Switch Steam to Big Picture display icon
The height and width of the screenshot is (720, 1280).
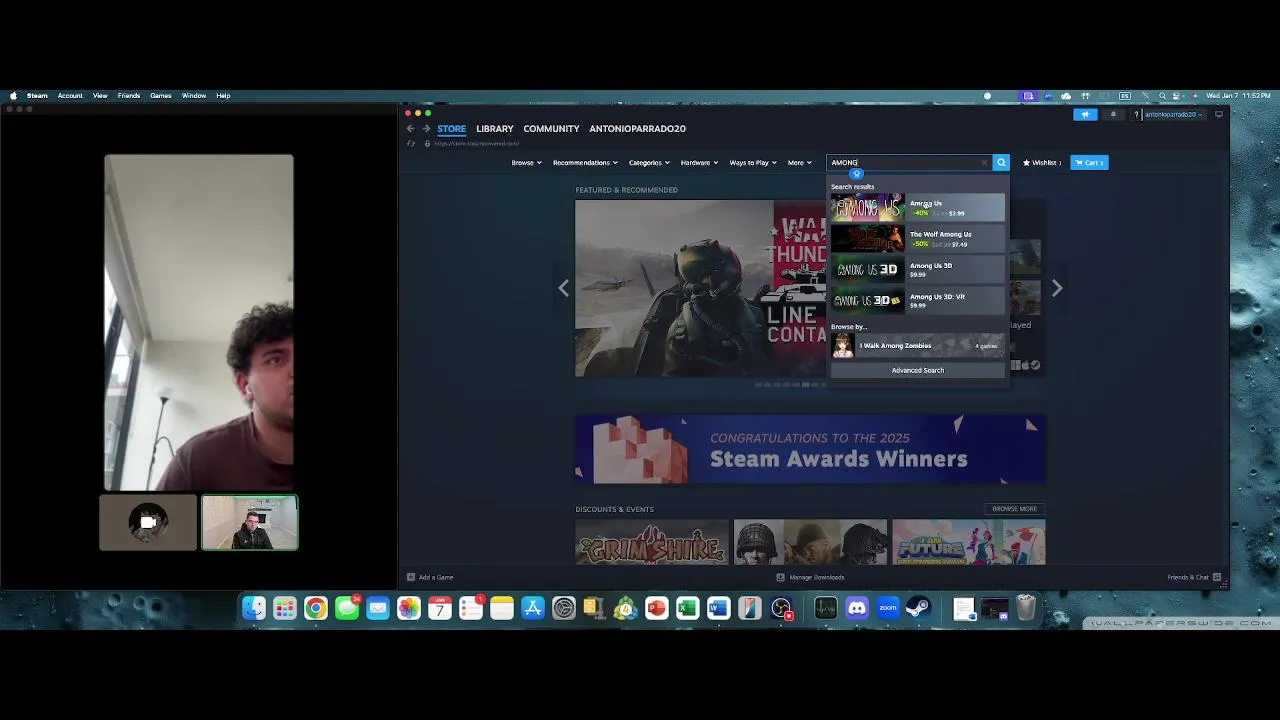[x=1218, y=114]
